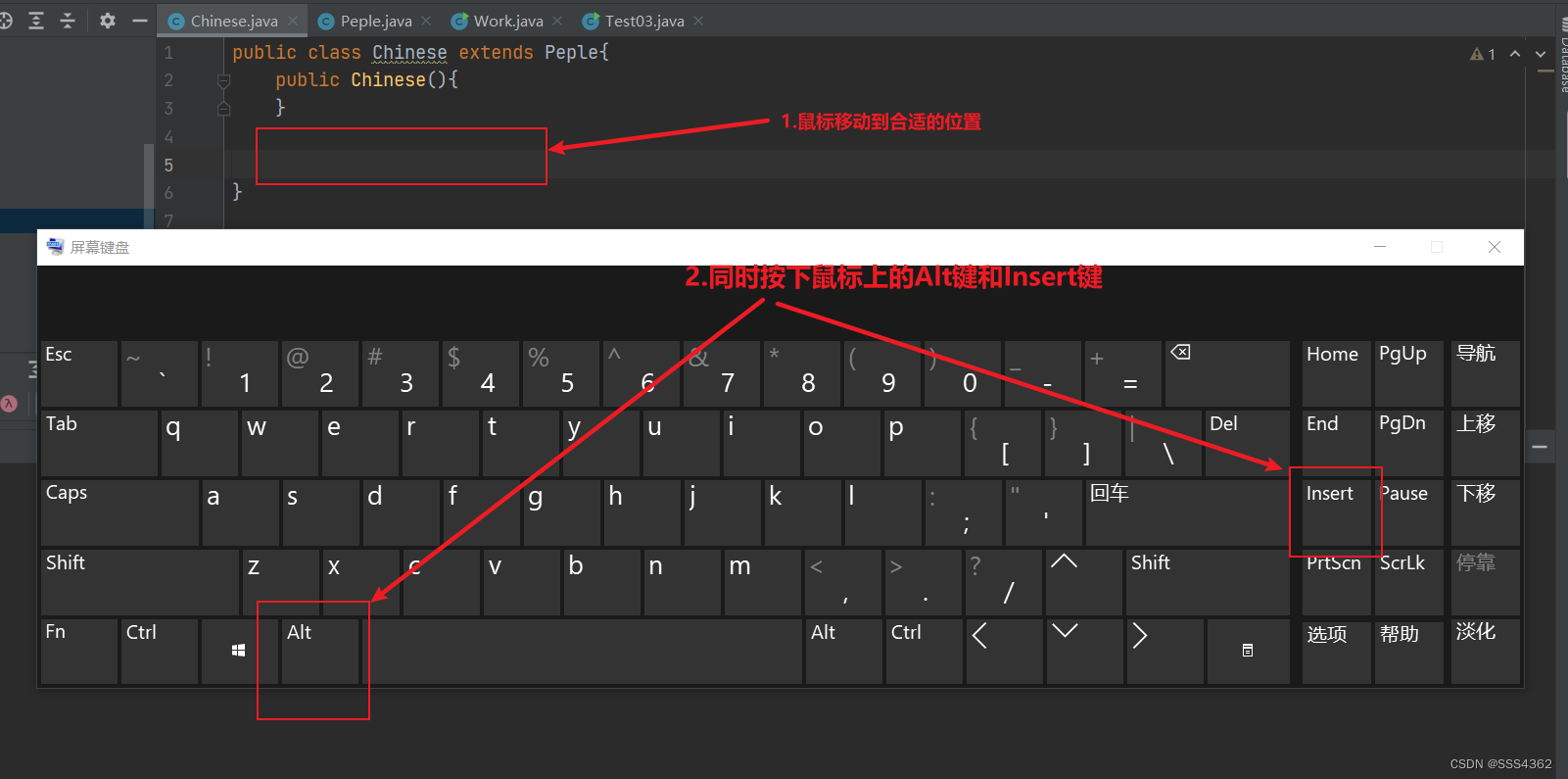
Task: Click the Windows logo key
Action: [x=239, y=652]
